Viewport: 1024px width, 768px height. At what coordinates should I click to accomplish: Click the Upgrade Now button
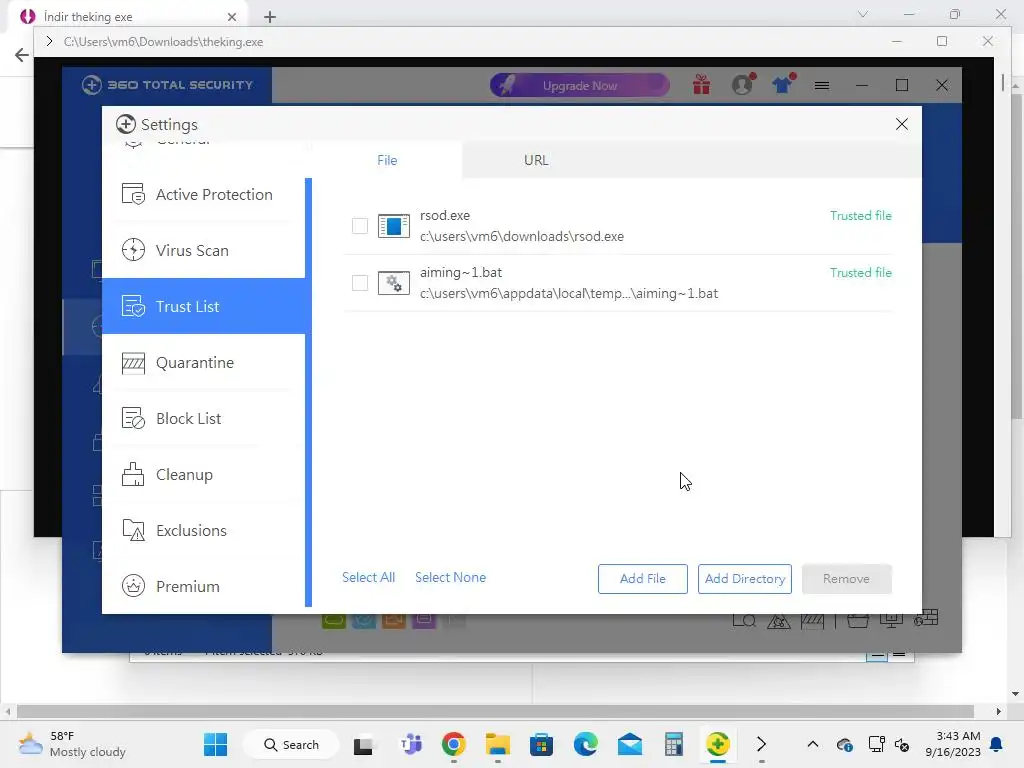[x=580, y=86]
